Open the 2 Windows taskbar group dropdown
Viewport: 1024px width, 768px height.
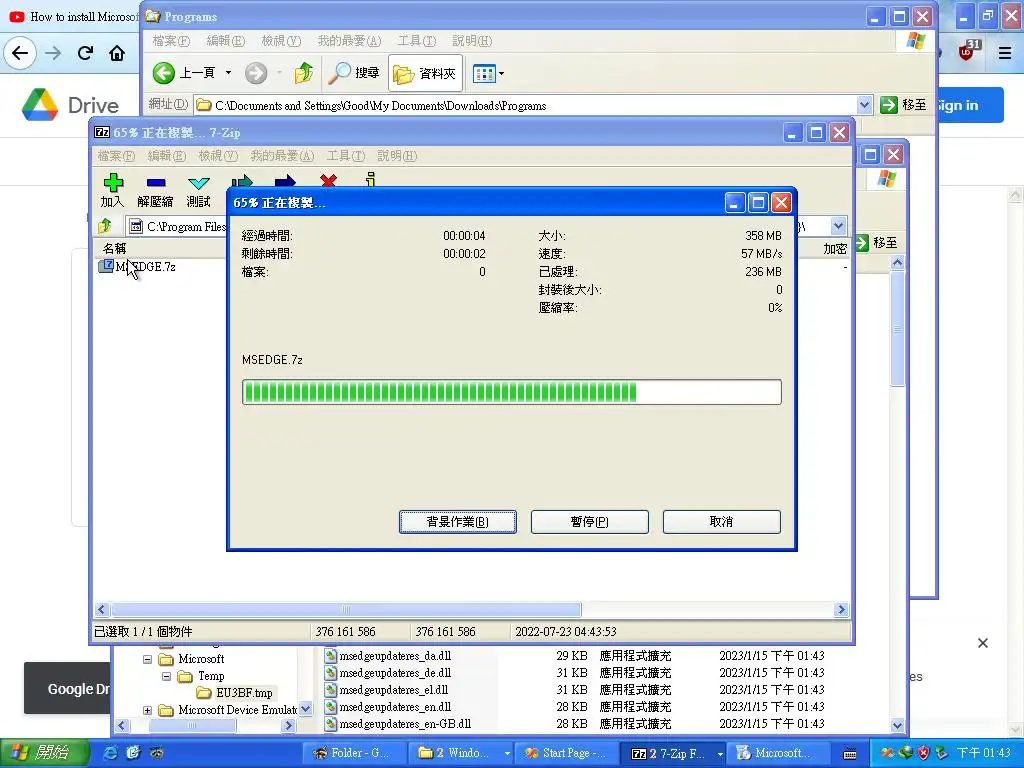(x=507, y=754)
